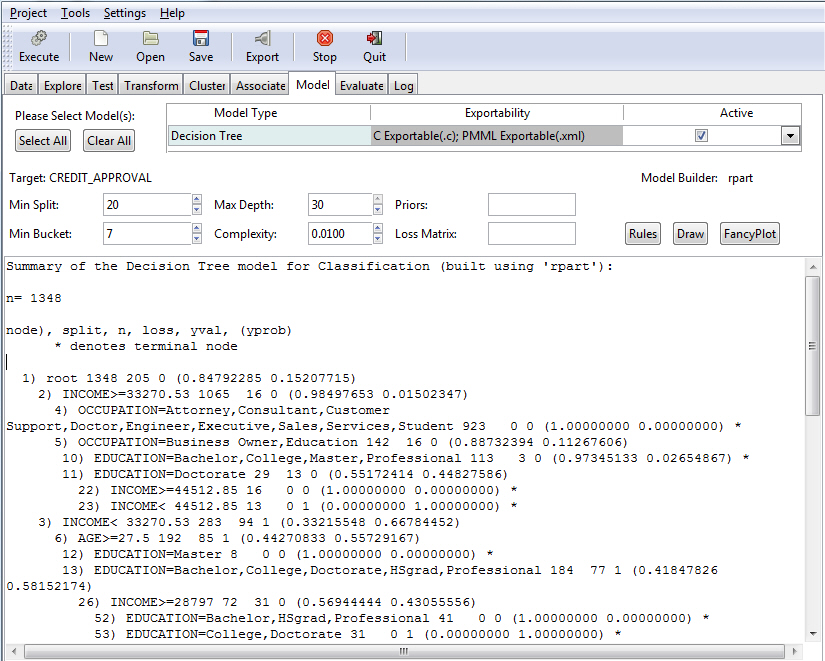Open the model type dropdown arrow
Image resolution: width=825 pixels, height=661 pixels.
[x=790, y=136]
